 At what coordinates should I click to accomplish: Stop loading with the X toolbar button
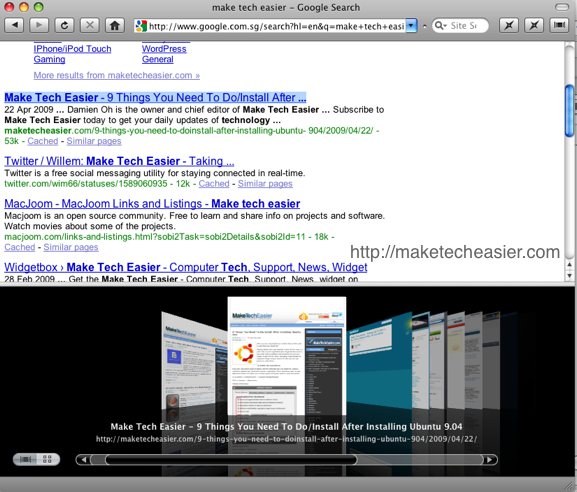point(89,25)
